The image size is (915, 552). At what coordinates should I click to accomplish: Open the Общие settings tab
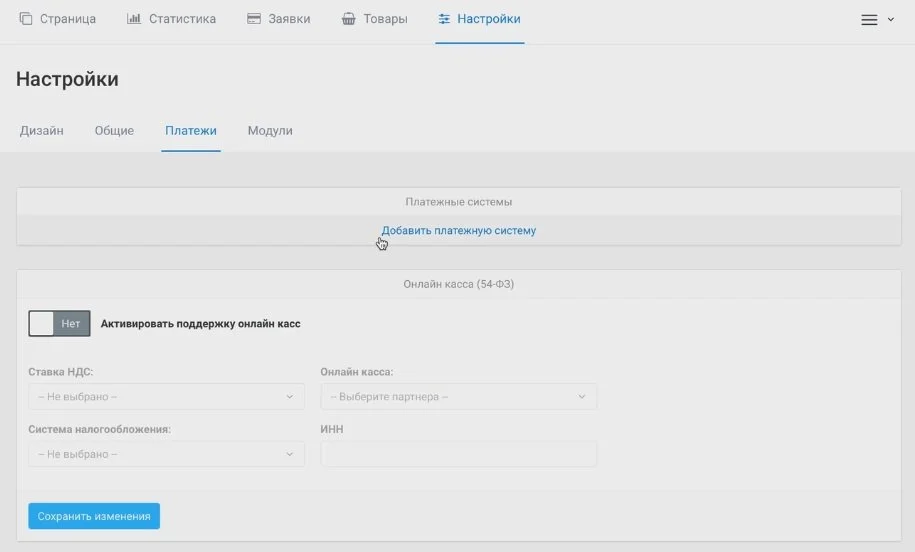point(114,131)
